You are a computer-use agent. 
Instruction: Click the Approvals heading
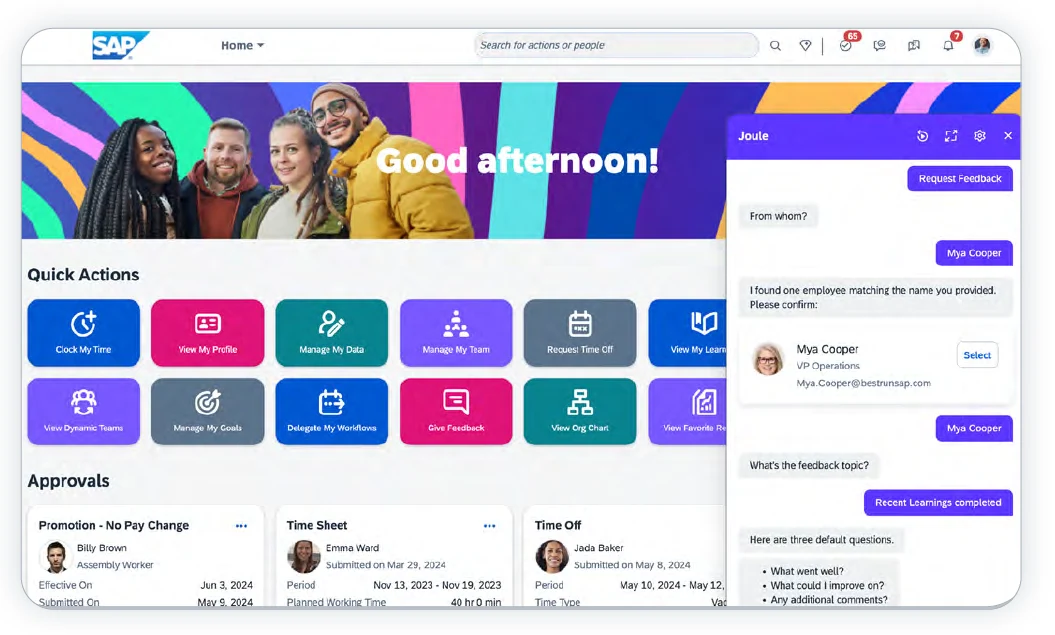click(x=69, y=481)
